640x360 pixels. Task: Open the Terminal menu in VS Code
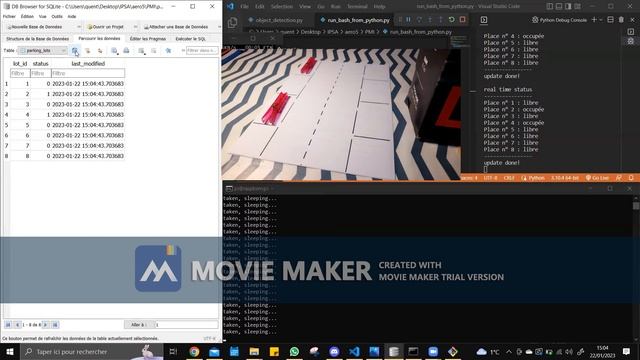(x=357, y=7)
